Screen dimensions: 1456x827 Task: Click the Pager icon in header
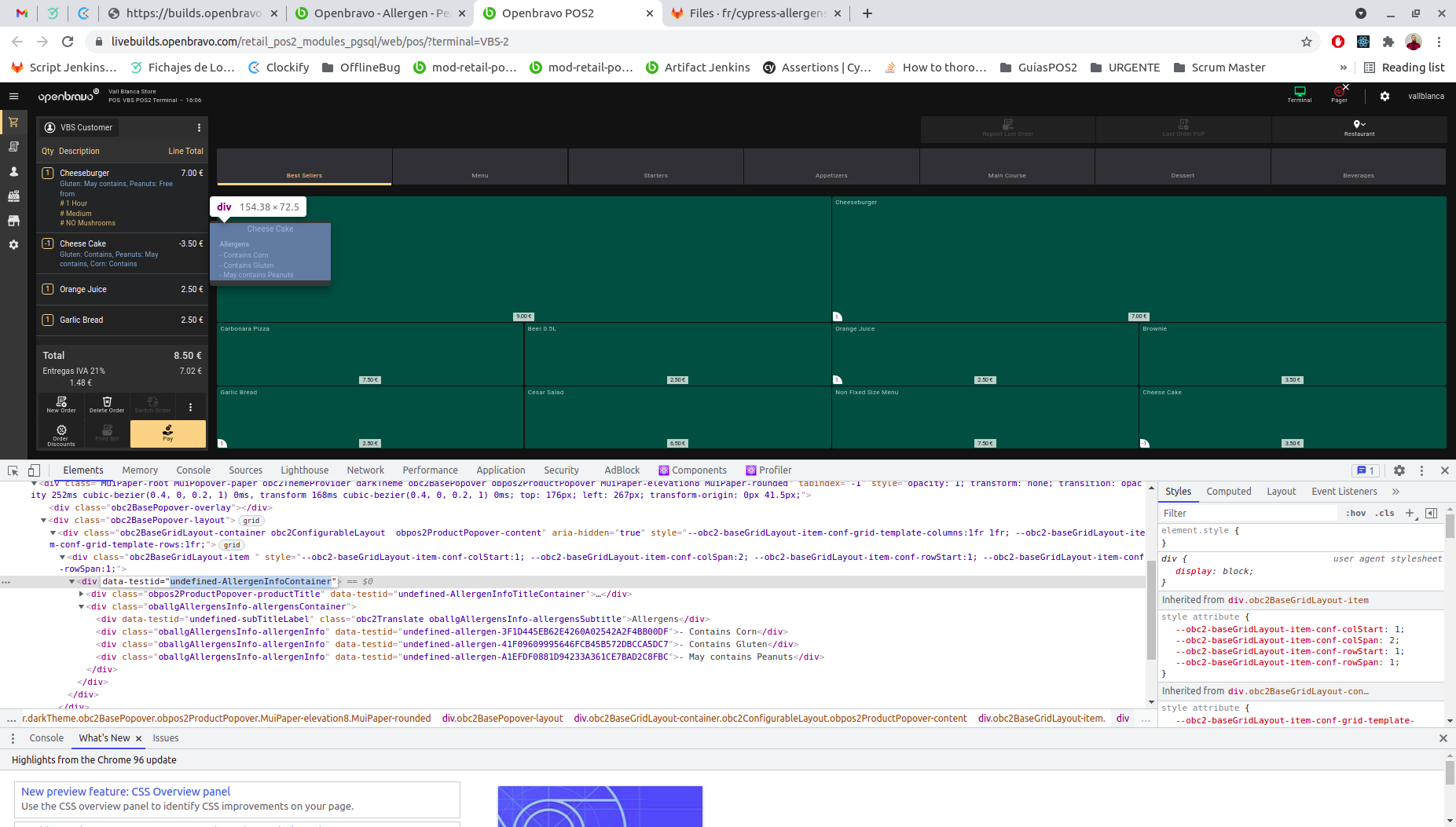click(x=1339, y=94)
